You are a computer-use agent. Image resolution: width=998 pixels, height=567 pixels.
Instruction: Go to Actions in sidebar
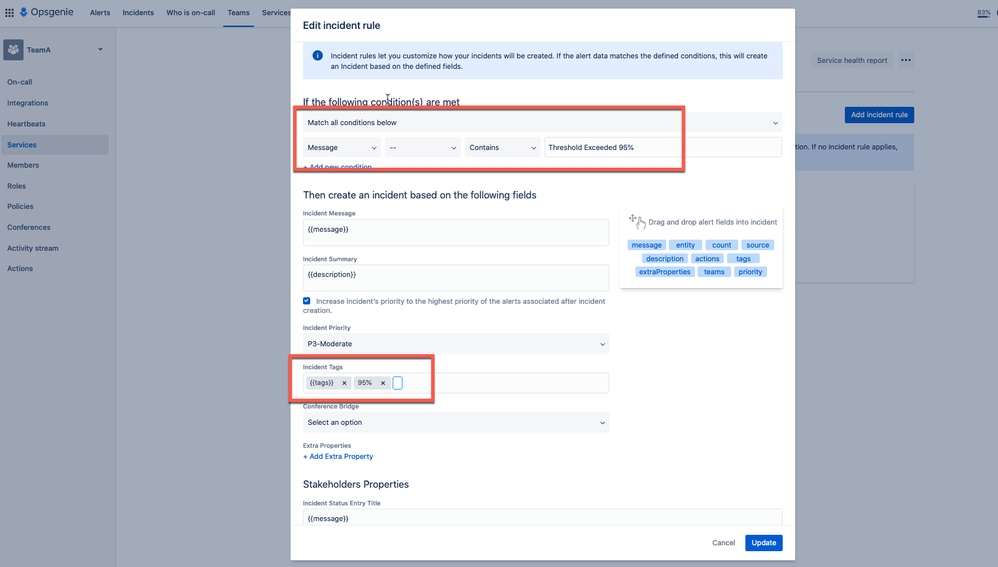pyautogui.click(x=20, y=269)
